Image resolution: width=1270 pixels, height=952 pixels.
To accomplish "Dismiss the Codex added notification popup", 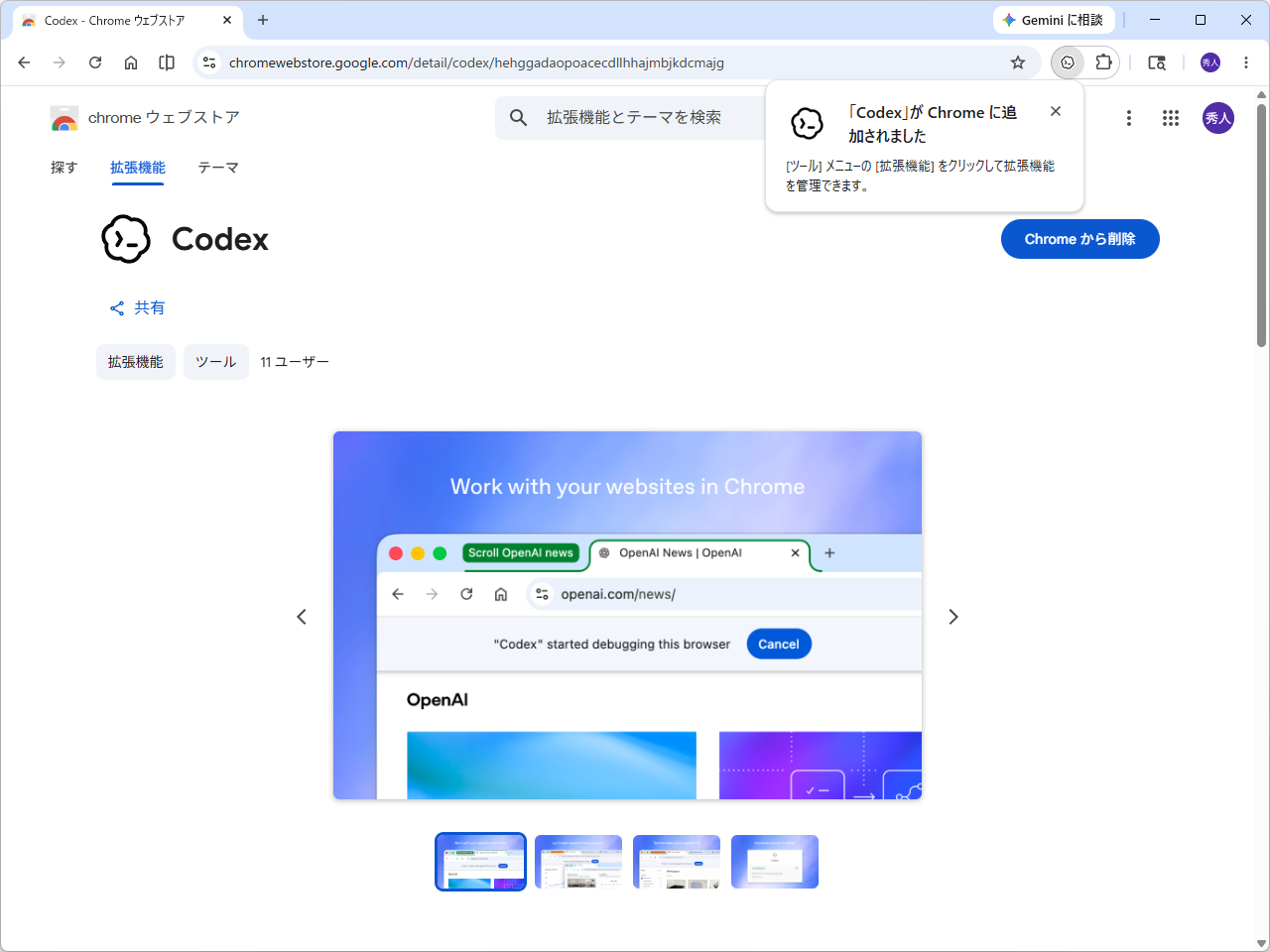I will [x=1056, y=111].
